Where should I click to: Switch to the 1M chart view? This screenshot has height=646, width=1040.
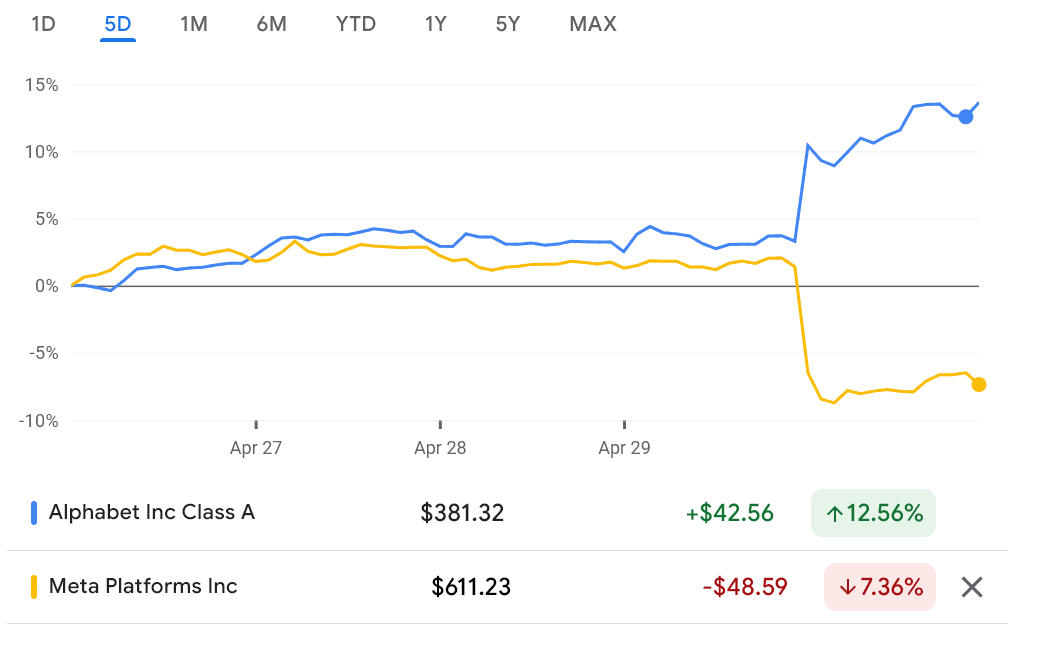click(x=194, y=24)
